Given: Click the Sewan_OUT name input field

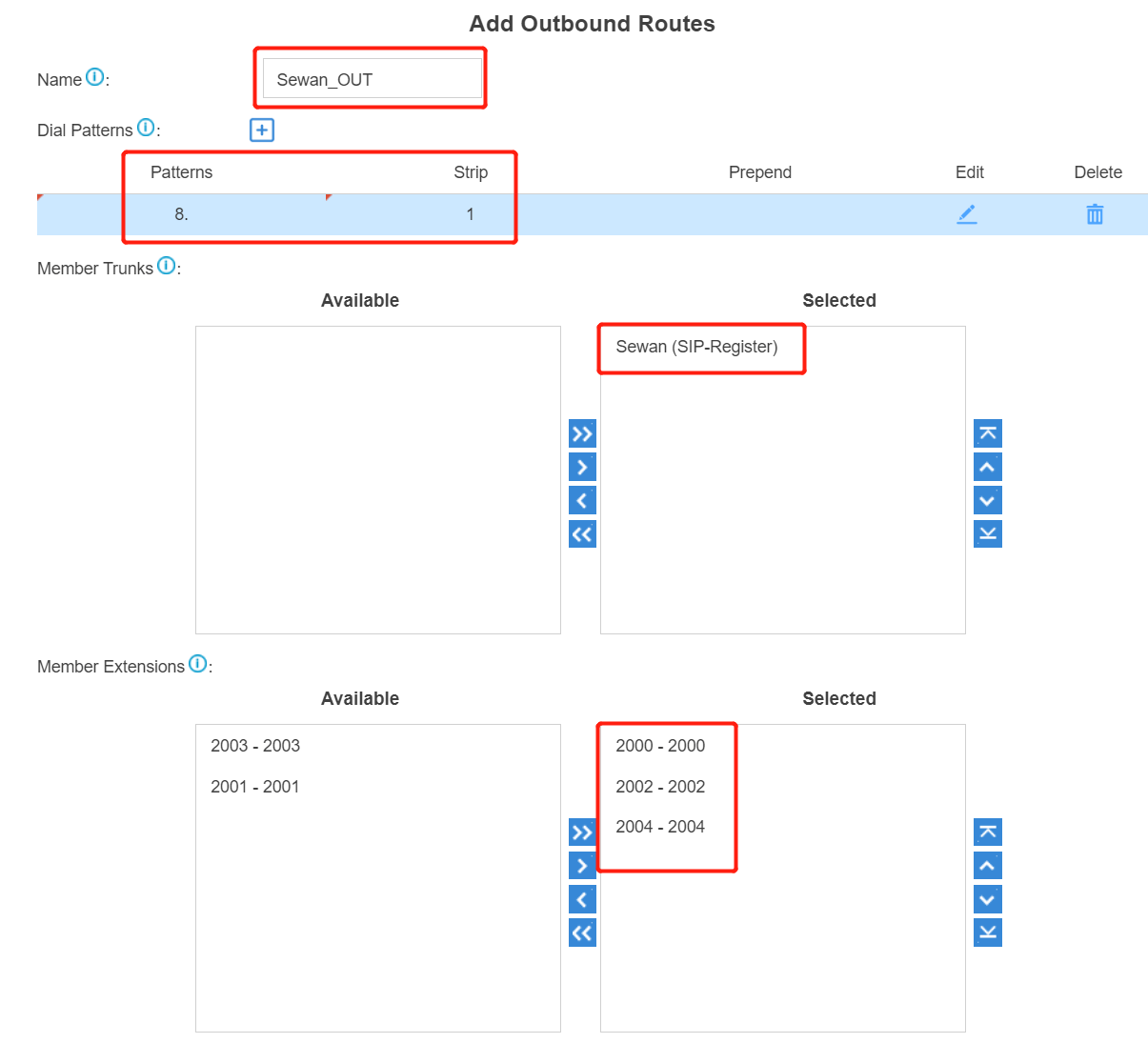Looking at the screenshot, I should (x=371, y=78).
